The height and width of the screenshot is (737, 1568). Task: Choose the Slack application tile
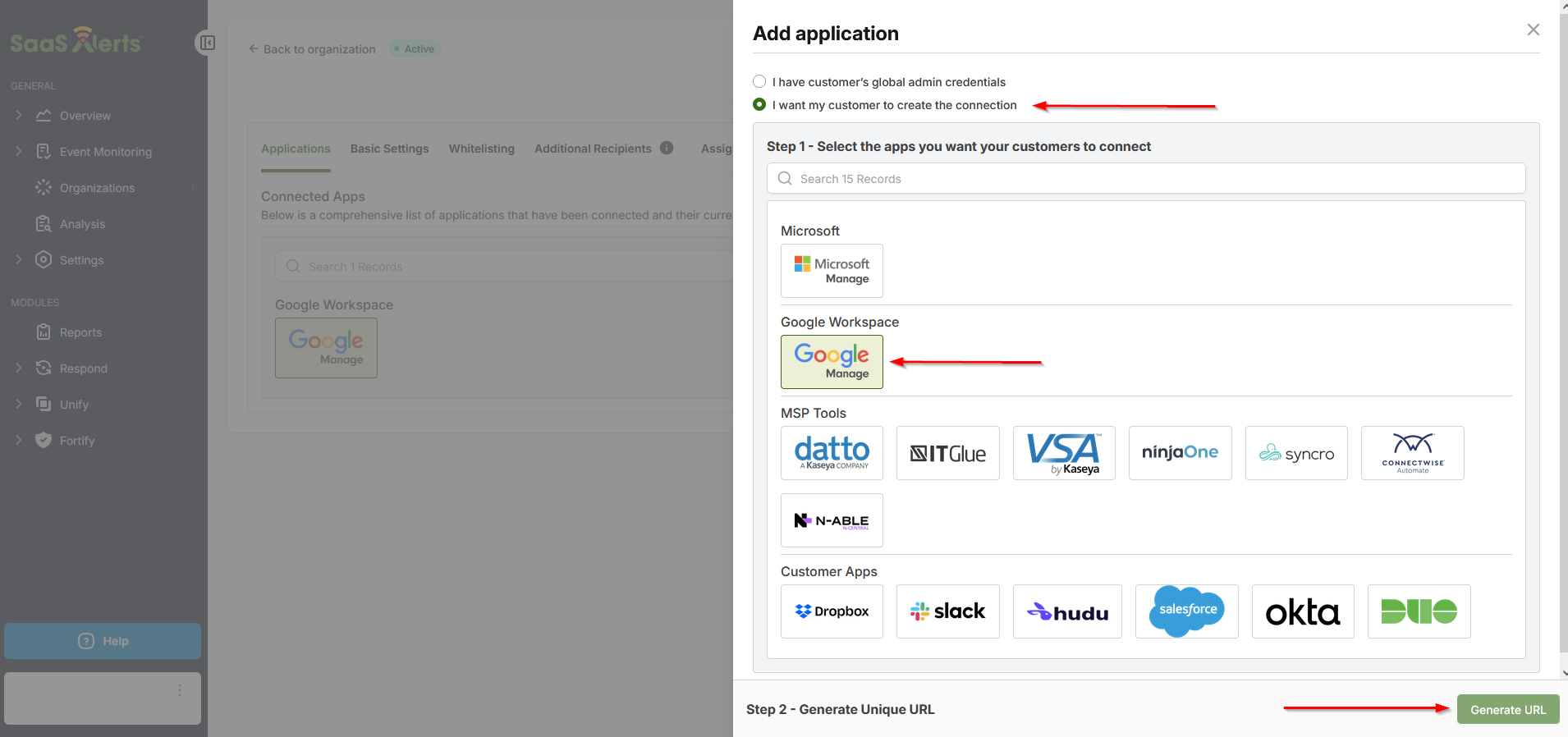pyautogui.click(x=947, y=611)
